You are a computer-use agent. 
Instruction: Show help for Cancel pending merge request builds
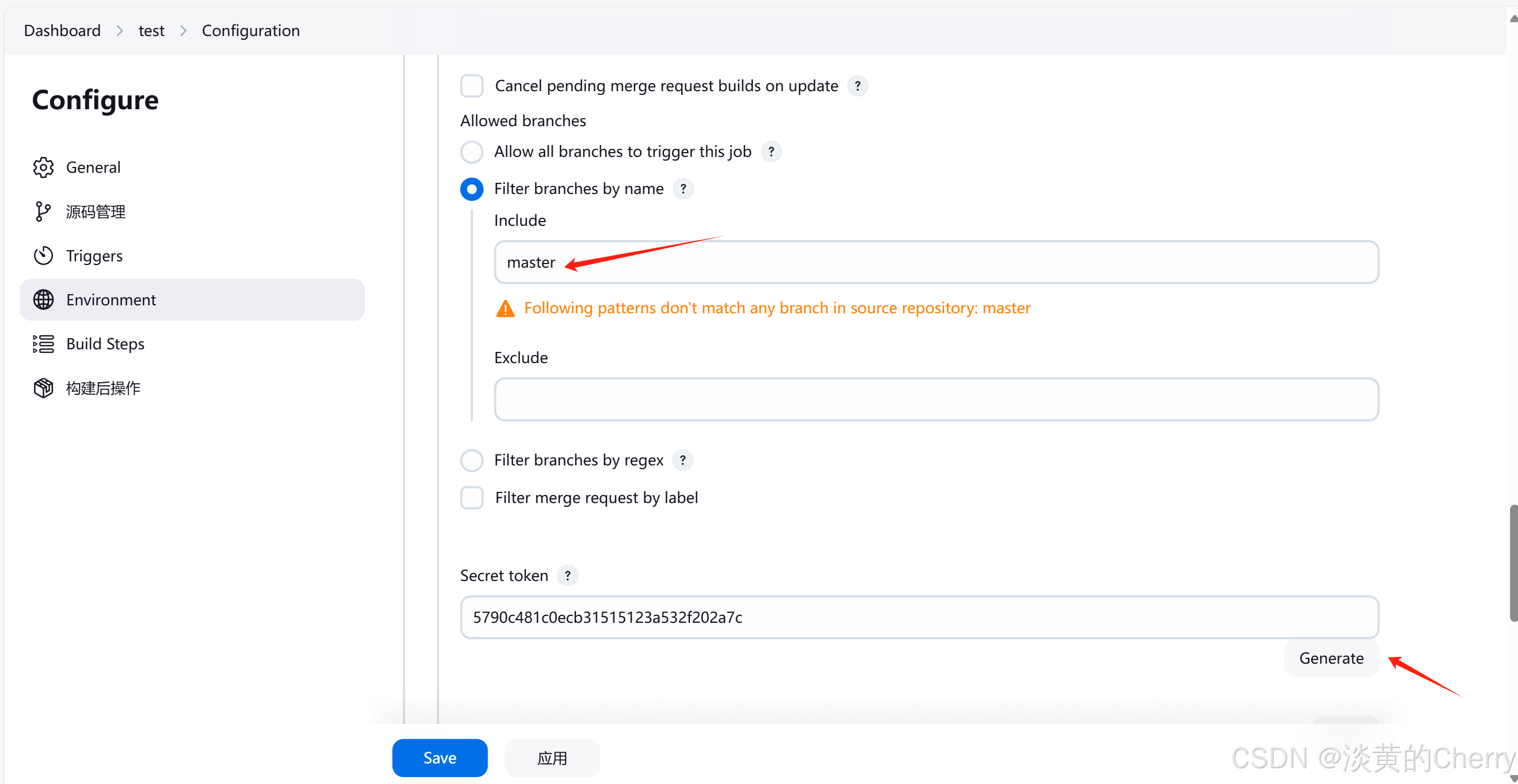(x=858, y=86)
